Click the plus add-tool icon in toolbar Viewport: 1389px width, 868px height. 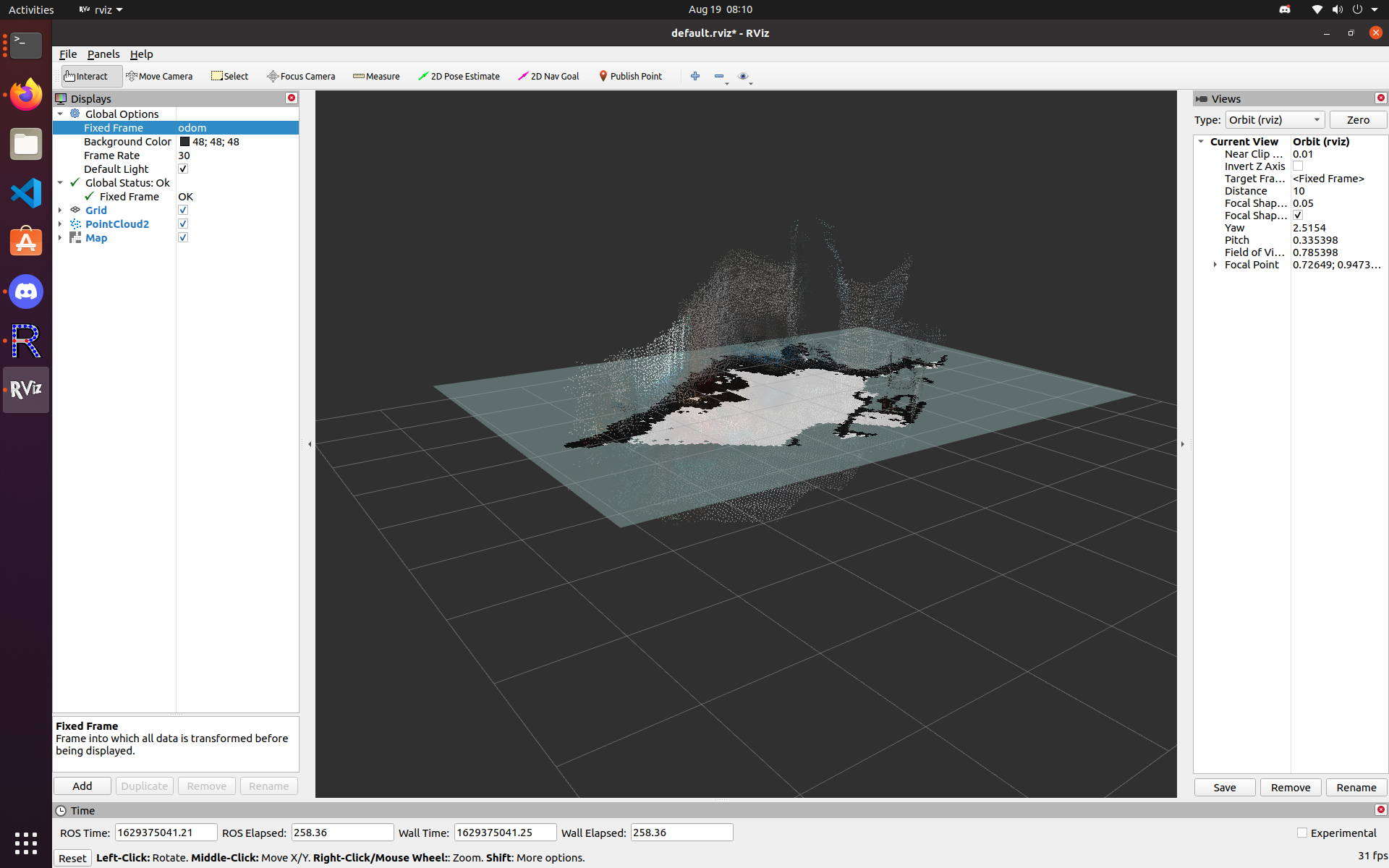[x=695, y=76]
